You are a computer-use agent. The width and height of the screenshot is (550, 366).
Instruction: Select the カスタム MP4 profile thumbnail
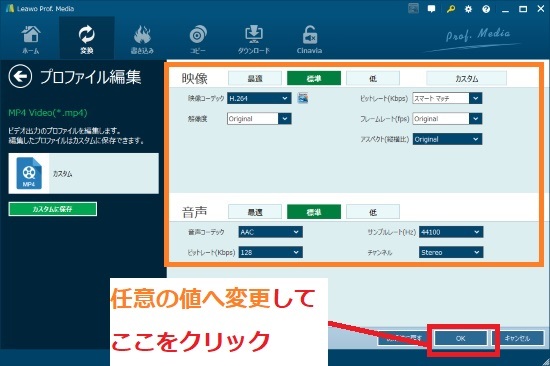pos(83,173)
